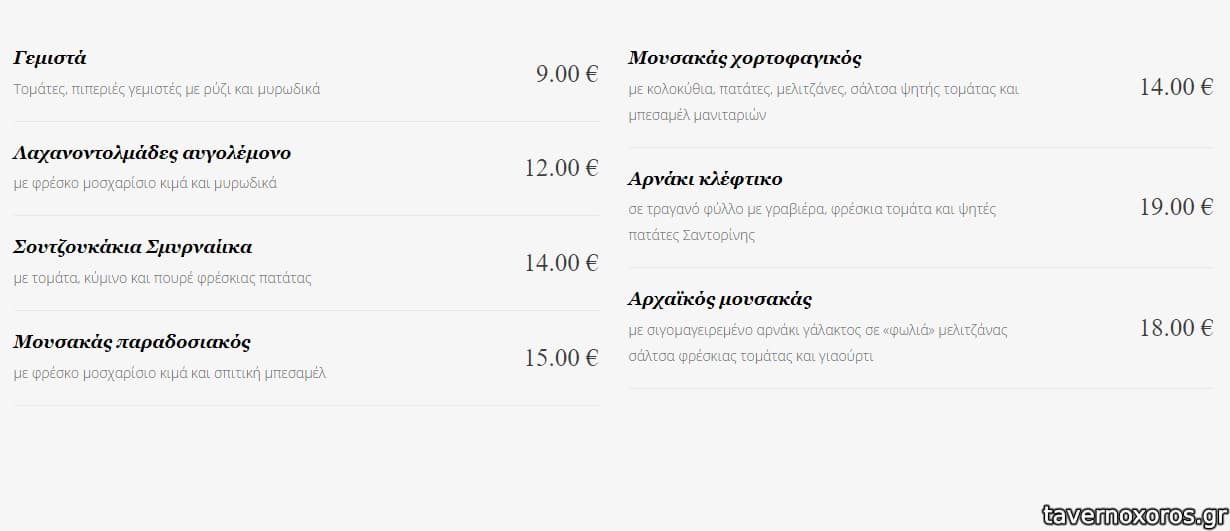Click the 19.00 € price label
The width and height of the screenshot is (1230, 531).
coord(1176,206)
